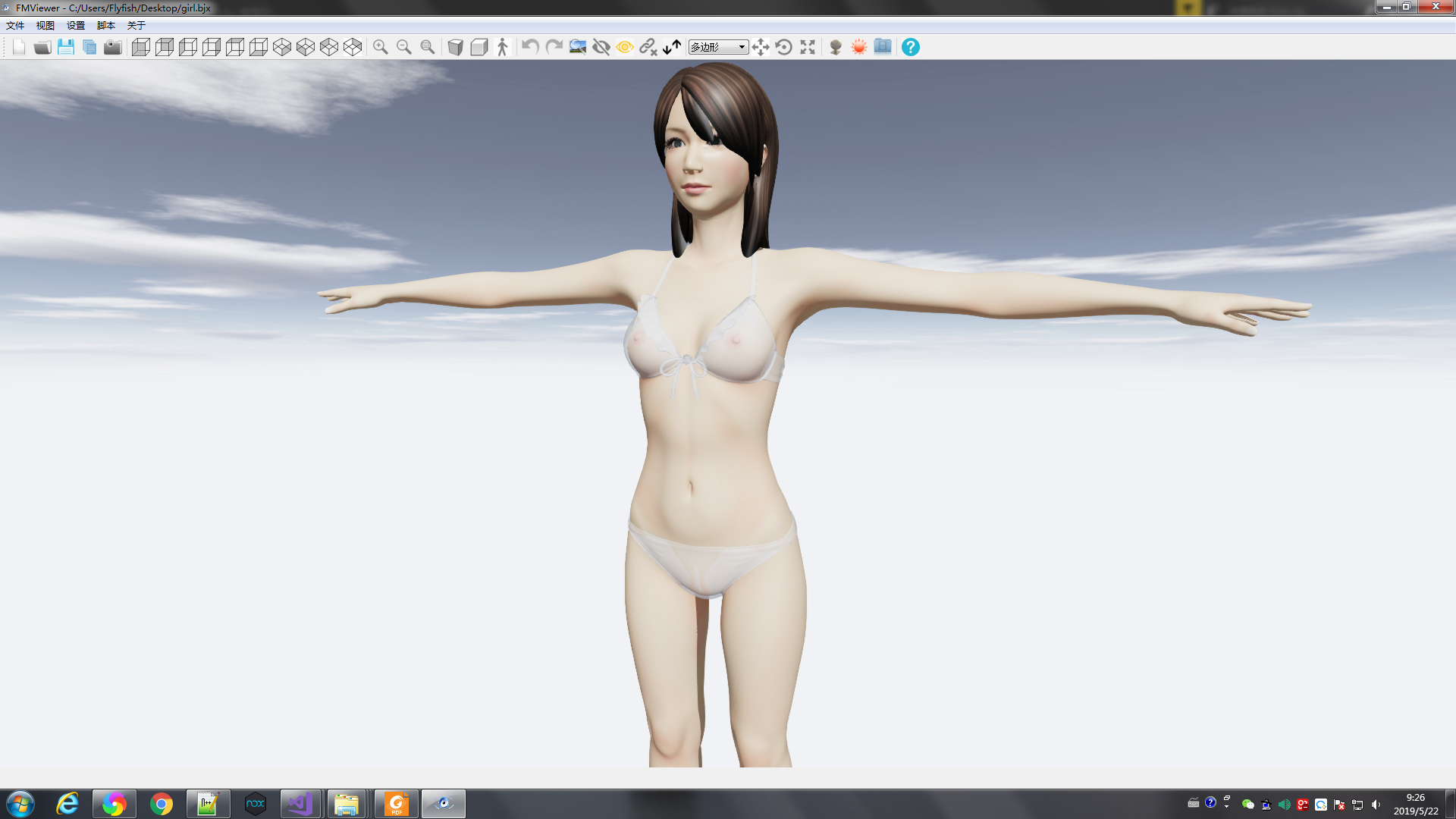Hide selection using crossed-eye icon
Image resolution: width=1456 pixels, height=819 pixels.
[x=601, y=47]
